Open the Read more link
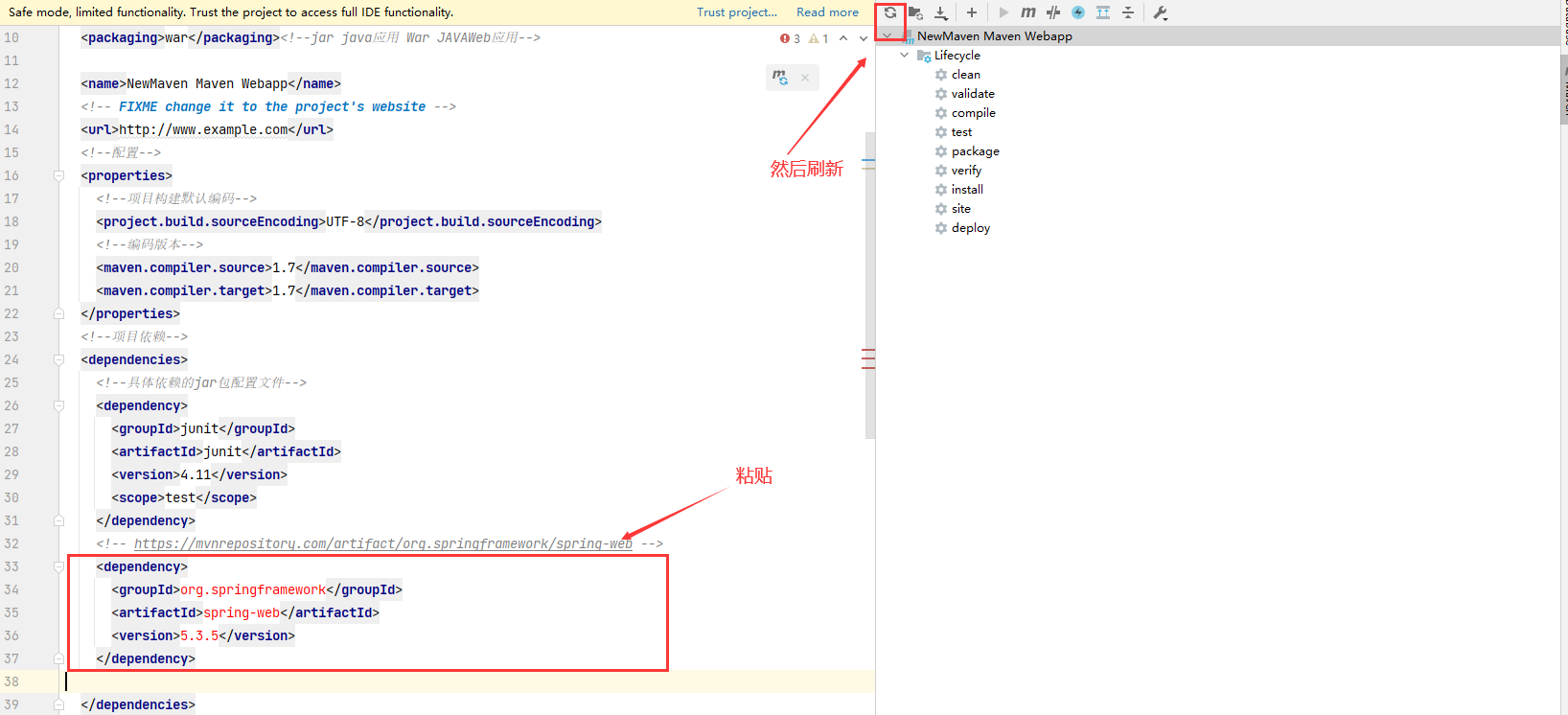The height and width of the screenshot is (715, 1568). point(827,12)
